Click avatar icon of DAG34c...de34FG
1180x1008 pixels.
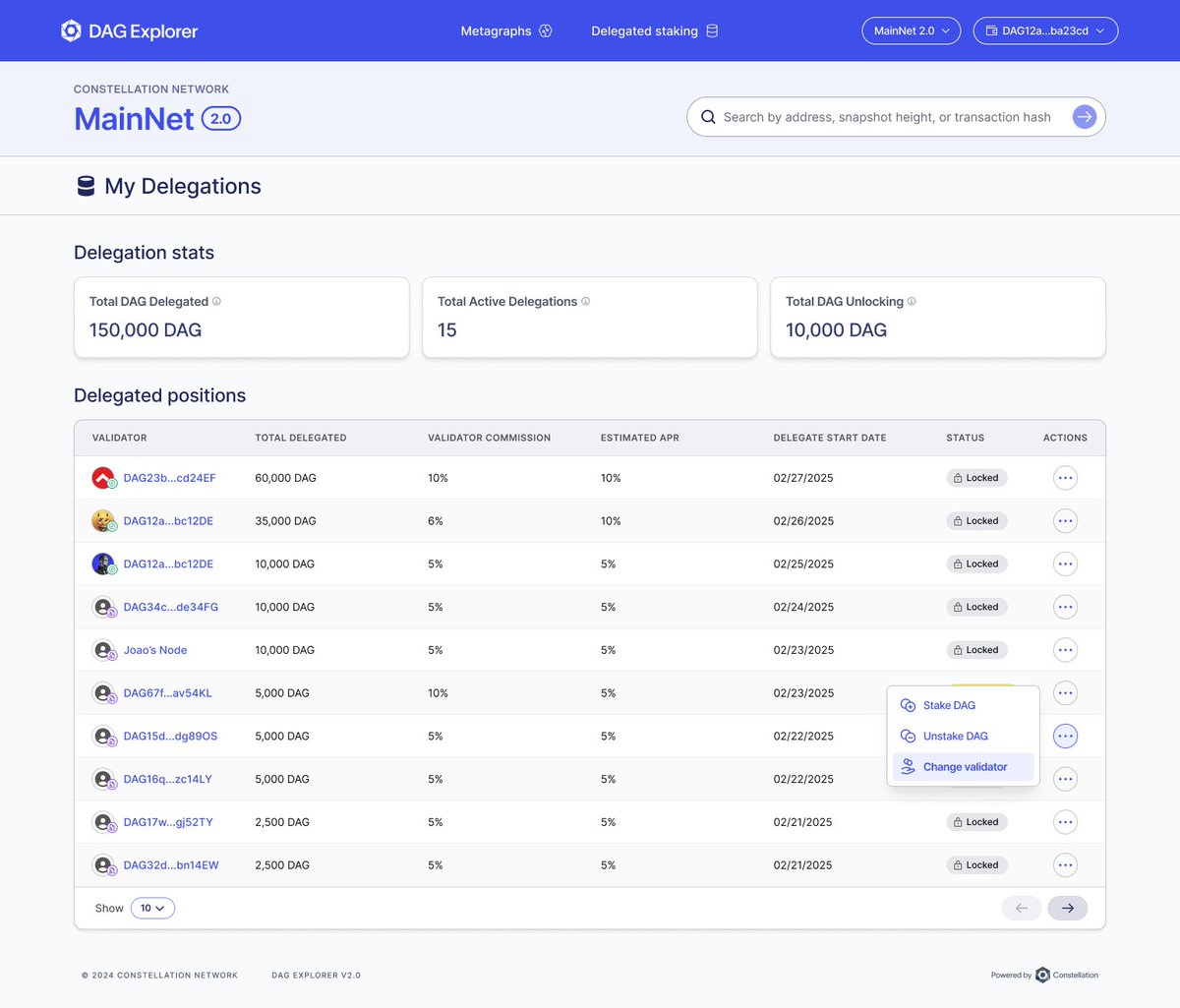[103, 607]
